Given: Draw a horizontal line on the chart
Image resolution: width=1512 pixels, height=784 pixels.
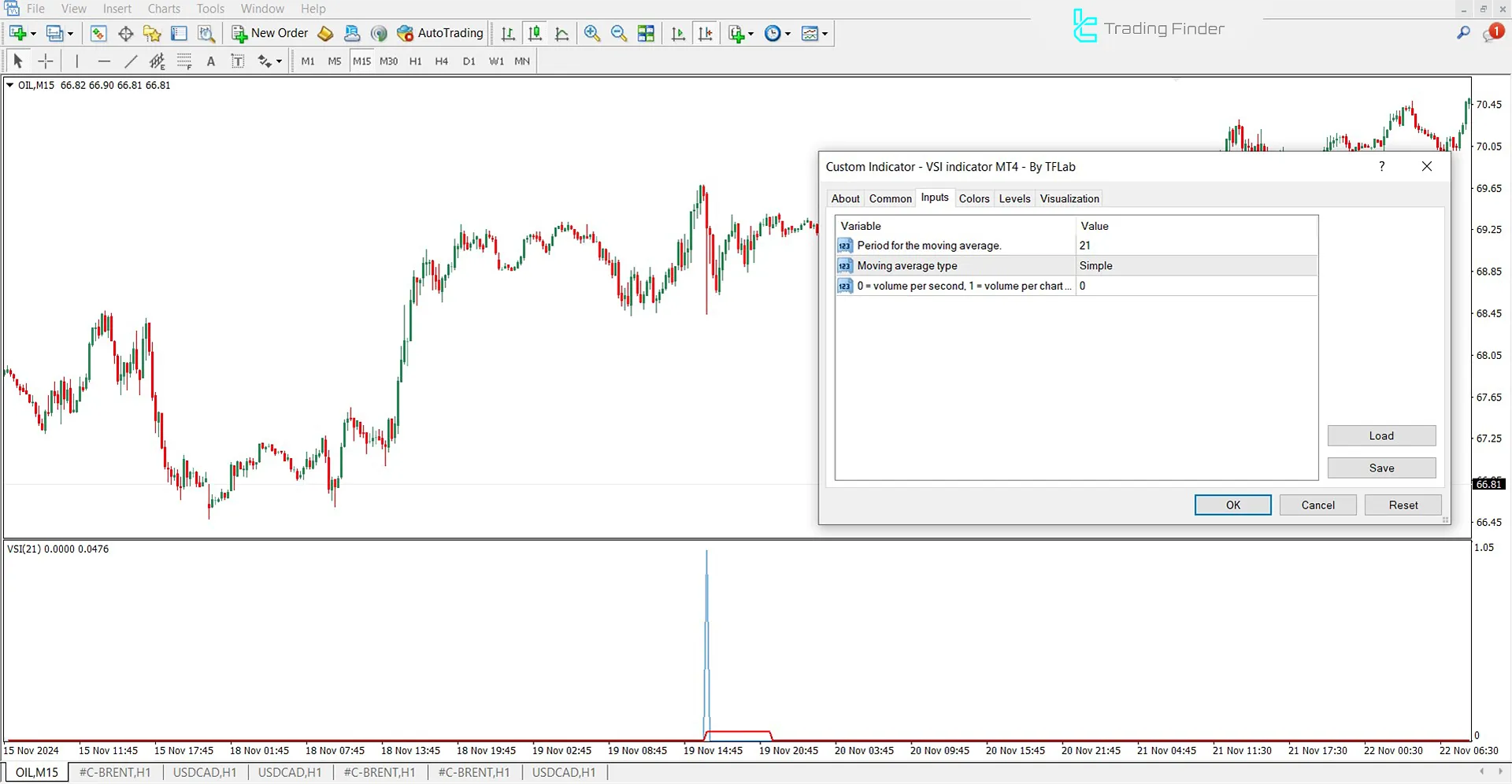Looking at the screenshot, I should pos(104,61).
